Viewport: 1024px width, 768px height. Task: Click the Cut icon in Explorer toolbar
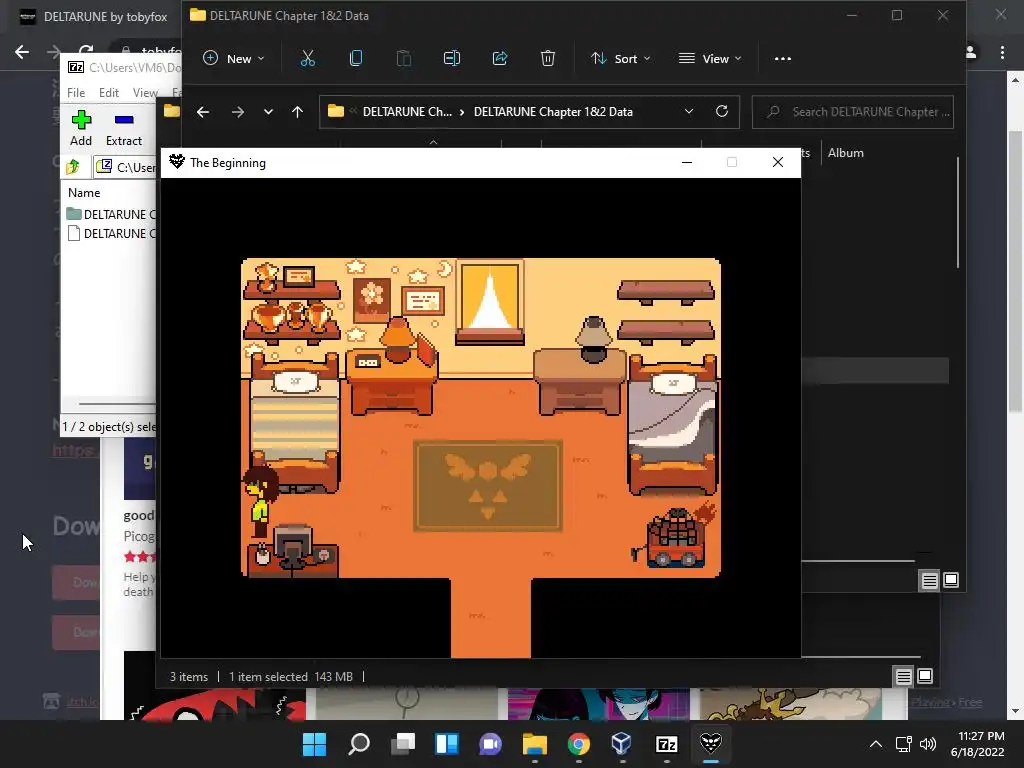pos(308,59)
